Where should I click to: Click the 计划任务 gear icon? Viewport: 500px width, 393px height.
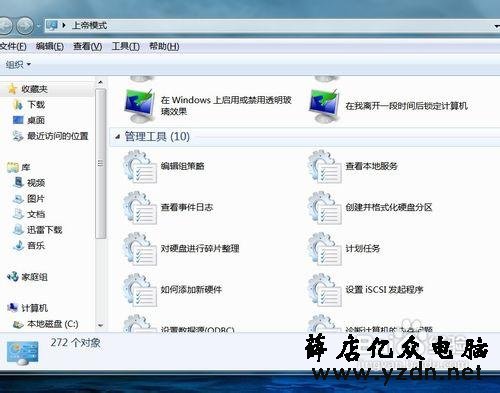pos(324,249)
